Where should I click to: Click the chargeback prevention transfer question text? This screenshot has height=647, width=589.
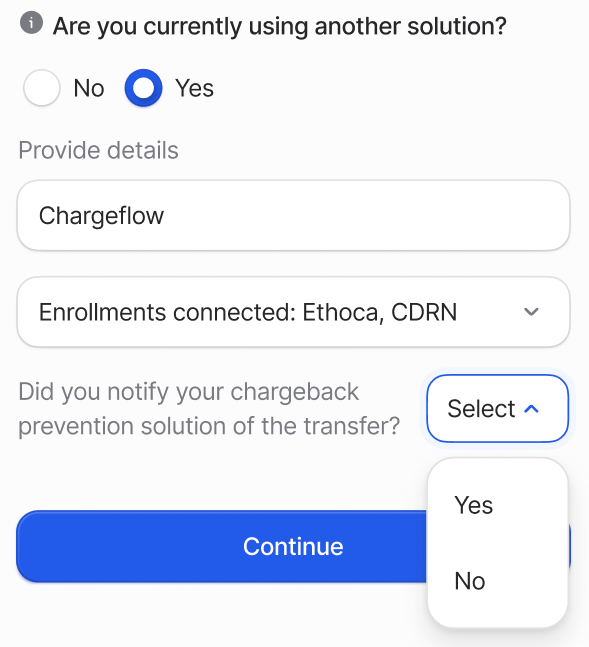pos(209,409)
